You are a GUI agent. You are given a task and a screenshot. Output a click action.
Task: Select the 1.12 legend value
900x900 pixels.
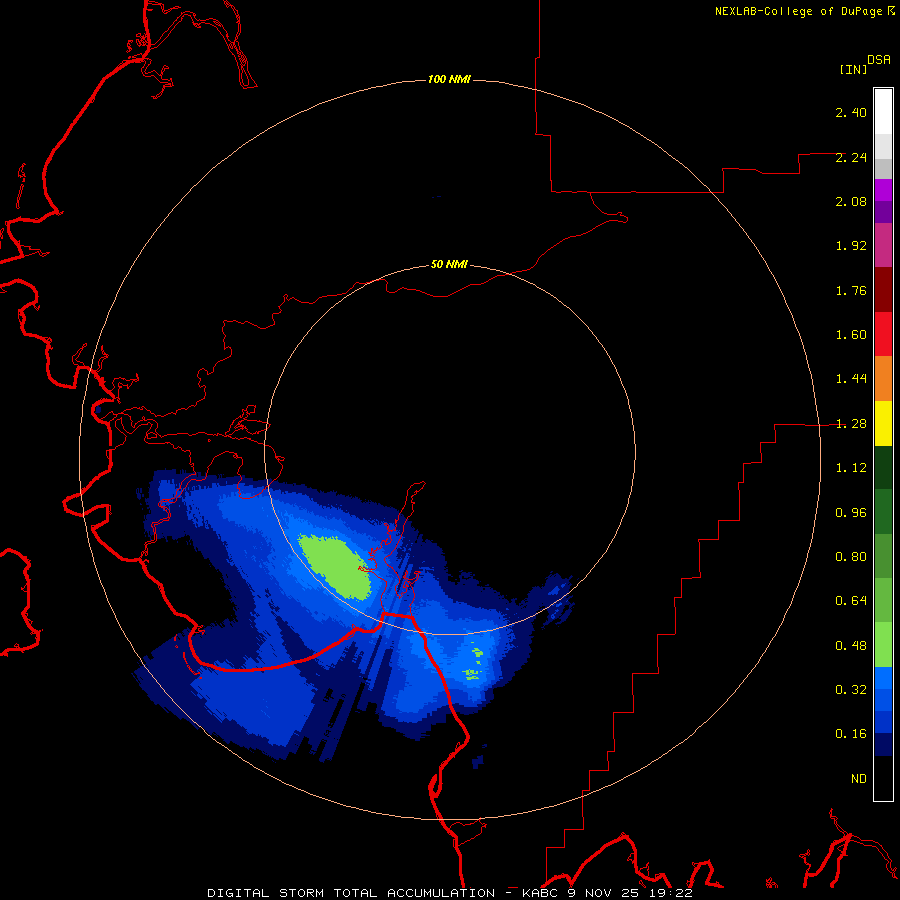point(851,468)
